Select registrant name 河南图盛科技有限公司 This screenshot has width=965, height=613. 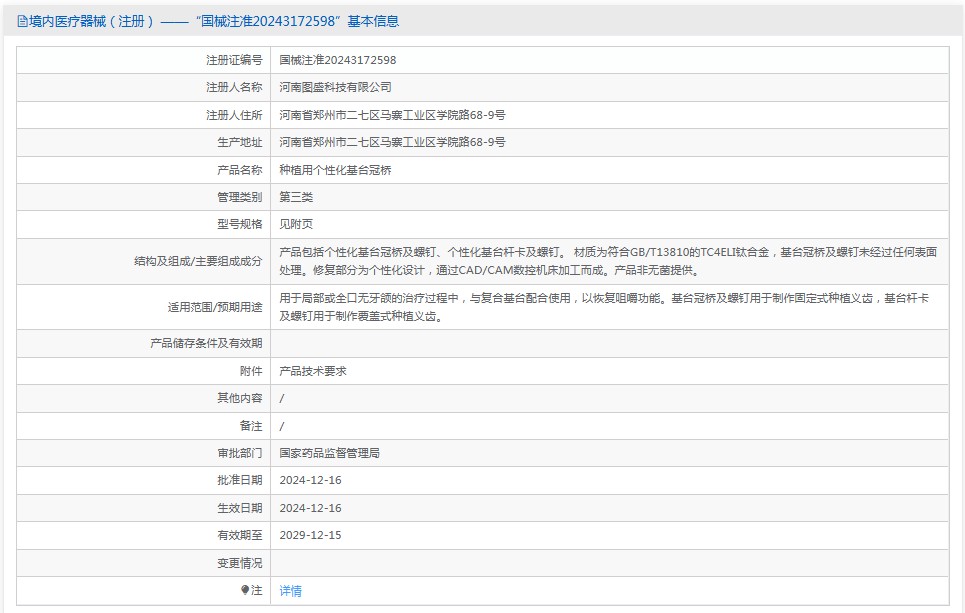335,87
